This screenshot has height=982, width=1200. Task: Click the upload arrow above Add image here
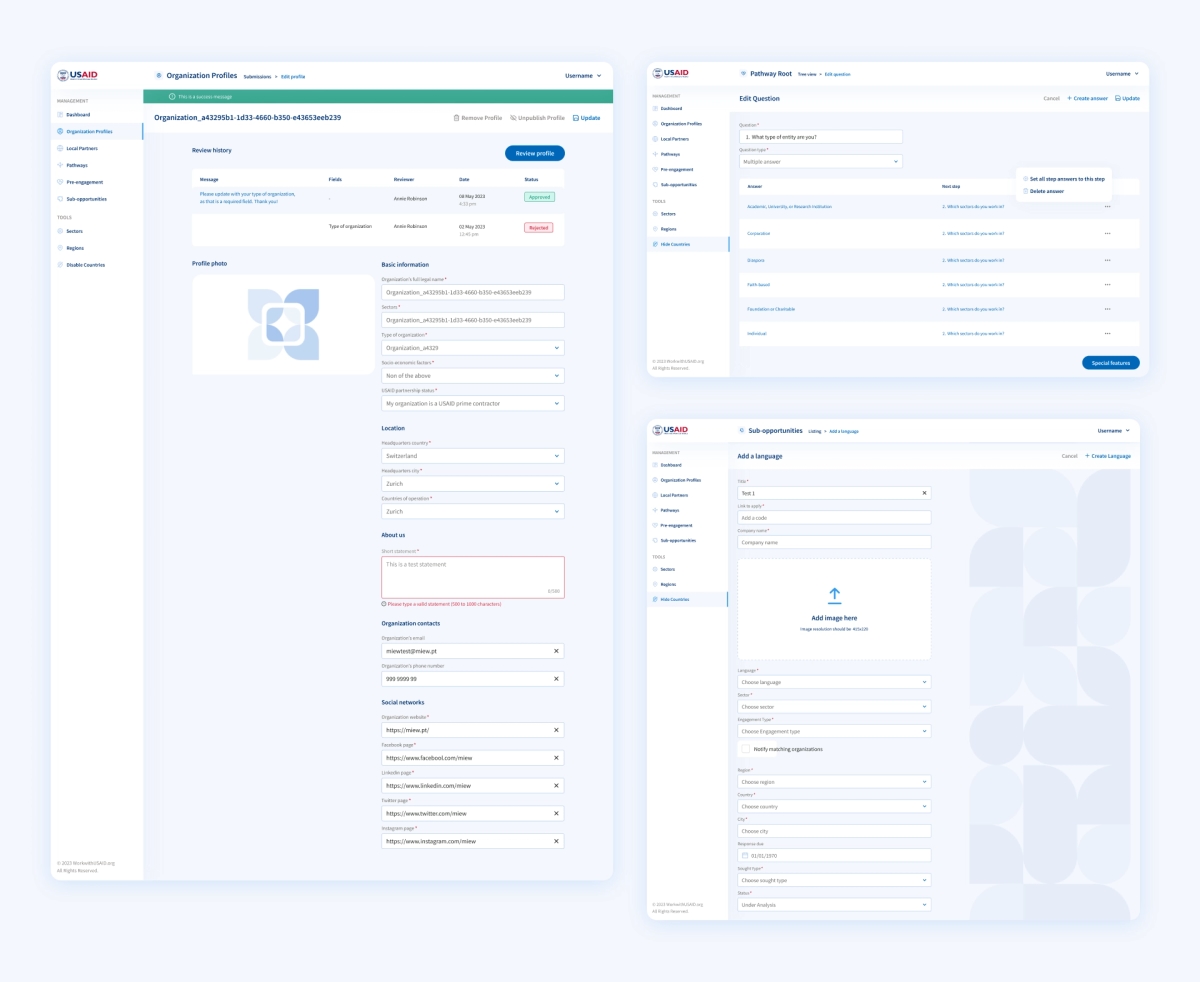[x=835, y=595]
